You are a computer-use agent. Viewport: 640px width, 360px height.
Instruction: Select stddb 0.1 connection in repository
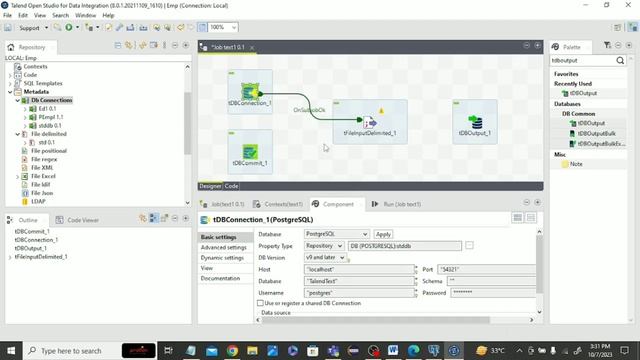point(46,126)
